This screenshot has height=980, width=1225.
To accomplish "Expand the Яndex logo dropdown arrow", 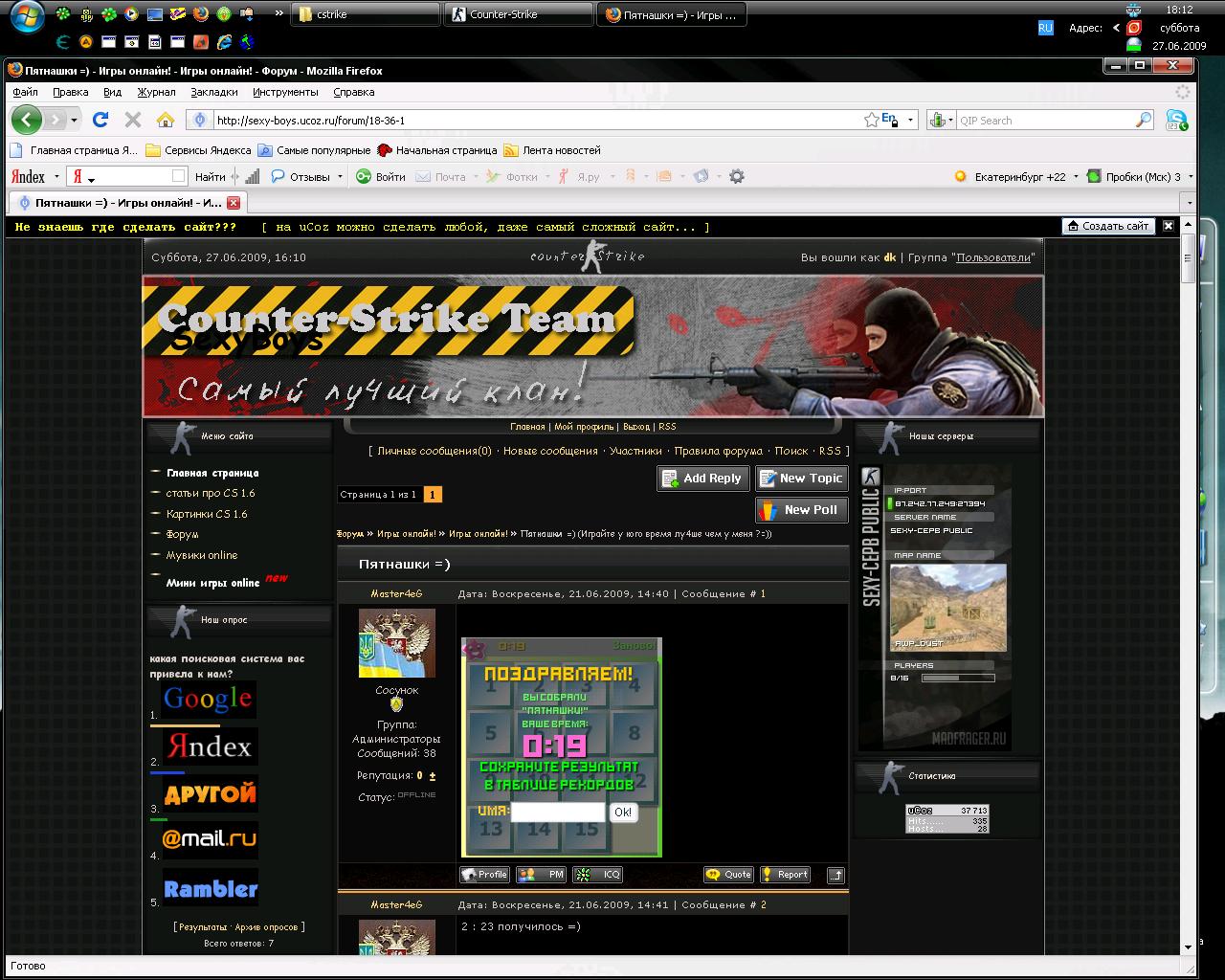I will pyautogui.click(x=56, y=177).
